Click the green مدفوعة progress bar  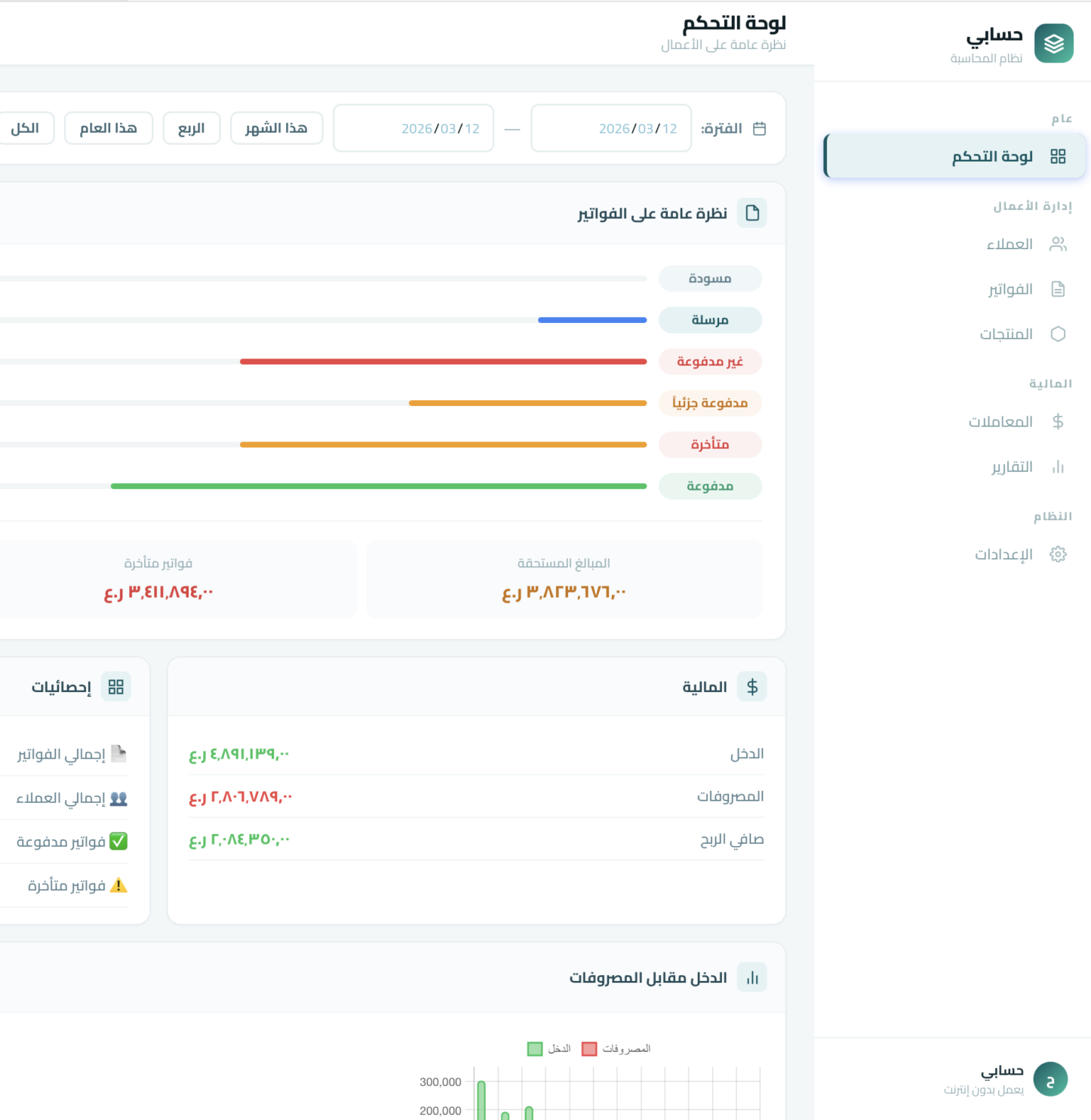[x=378, y=486]
